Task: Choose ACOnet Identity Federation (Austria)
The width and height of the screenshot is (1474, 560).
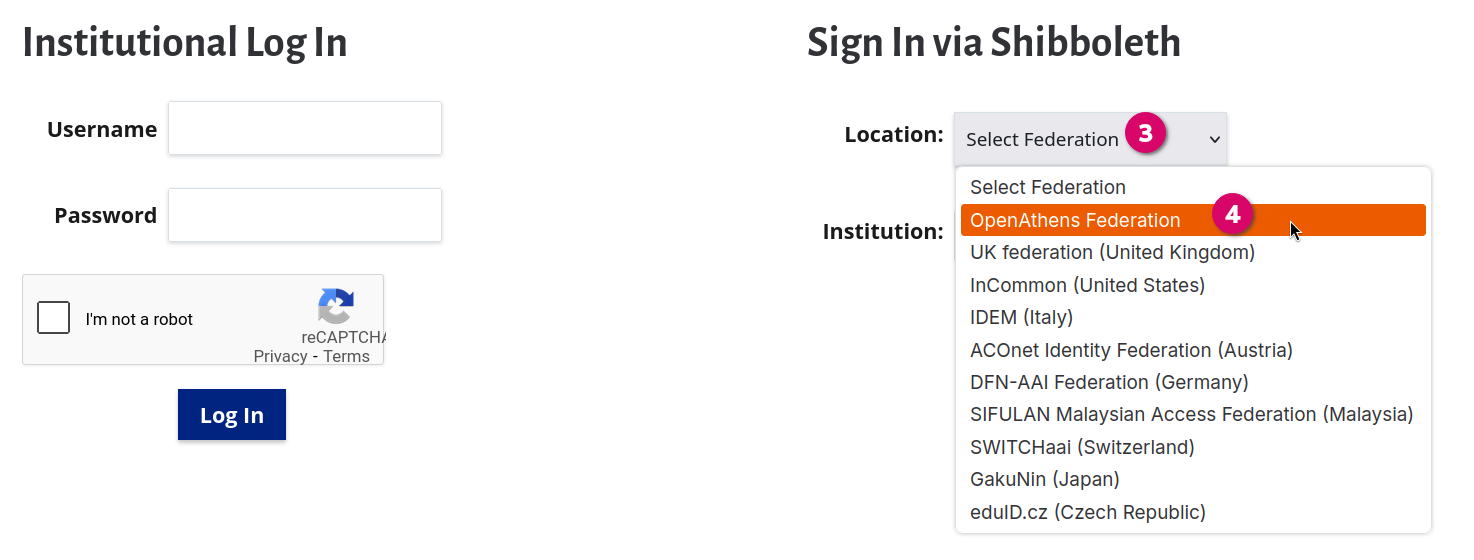Action: 1131,350
